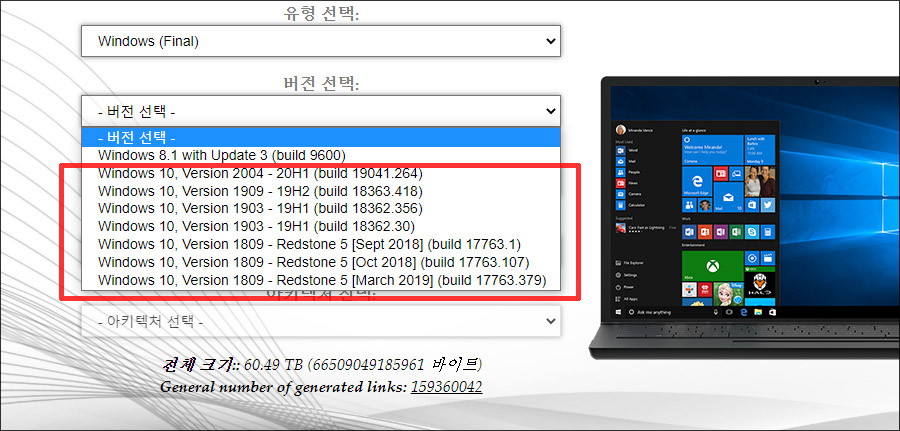The height and width of the screenshot is (431, 900).
Task: Choose Version 1809 Redstone 5 March 2019 build
Action: 320,280
